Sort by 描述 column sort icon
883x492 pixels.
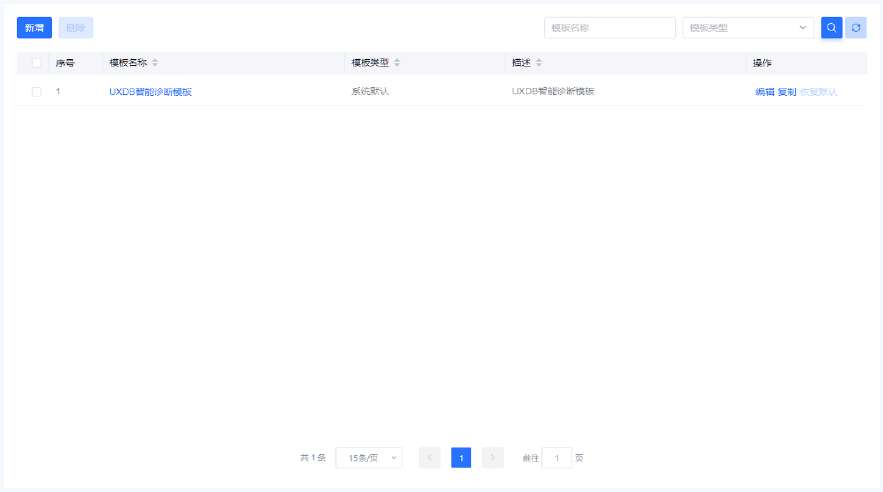coord(539,63)
